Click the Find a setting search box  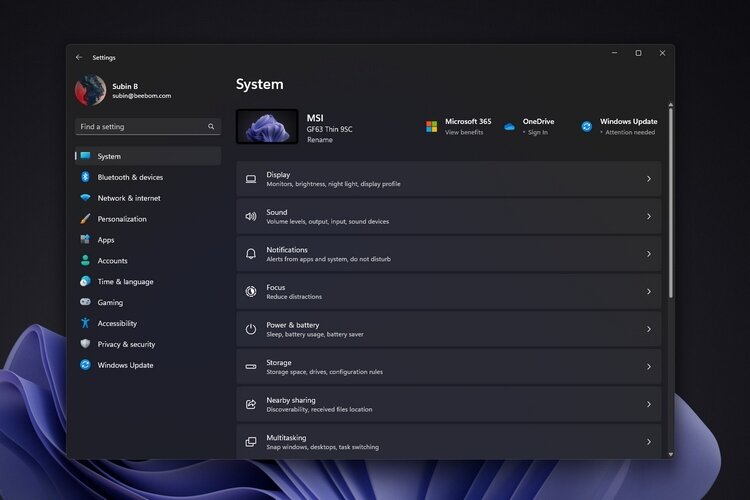[148, 126]
